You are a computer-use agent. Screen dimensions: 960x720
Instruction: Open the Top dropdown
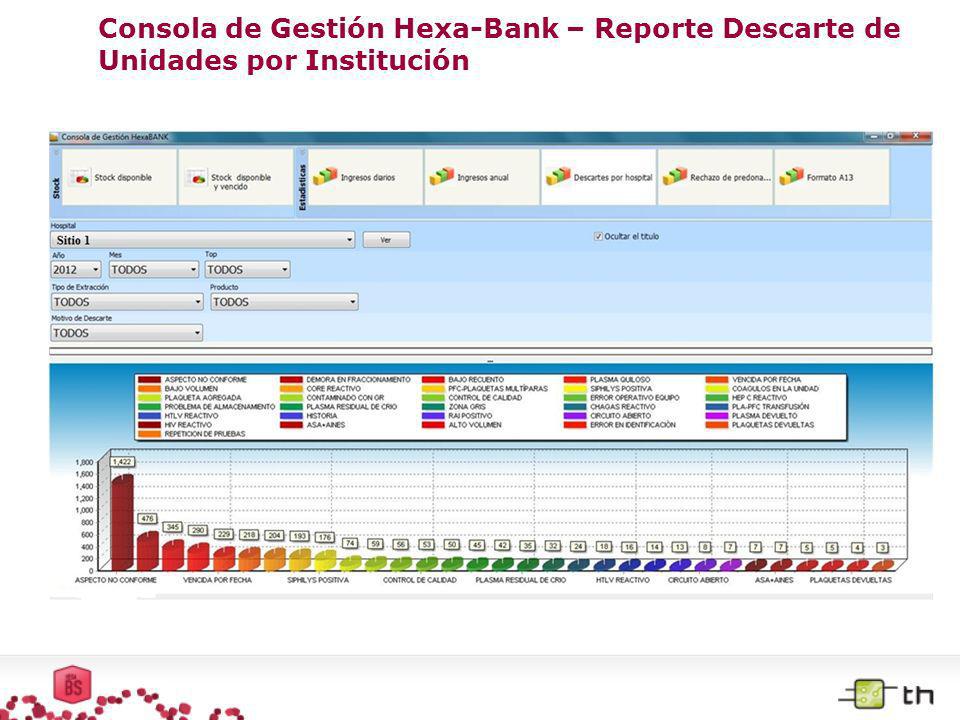247,269
